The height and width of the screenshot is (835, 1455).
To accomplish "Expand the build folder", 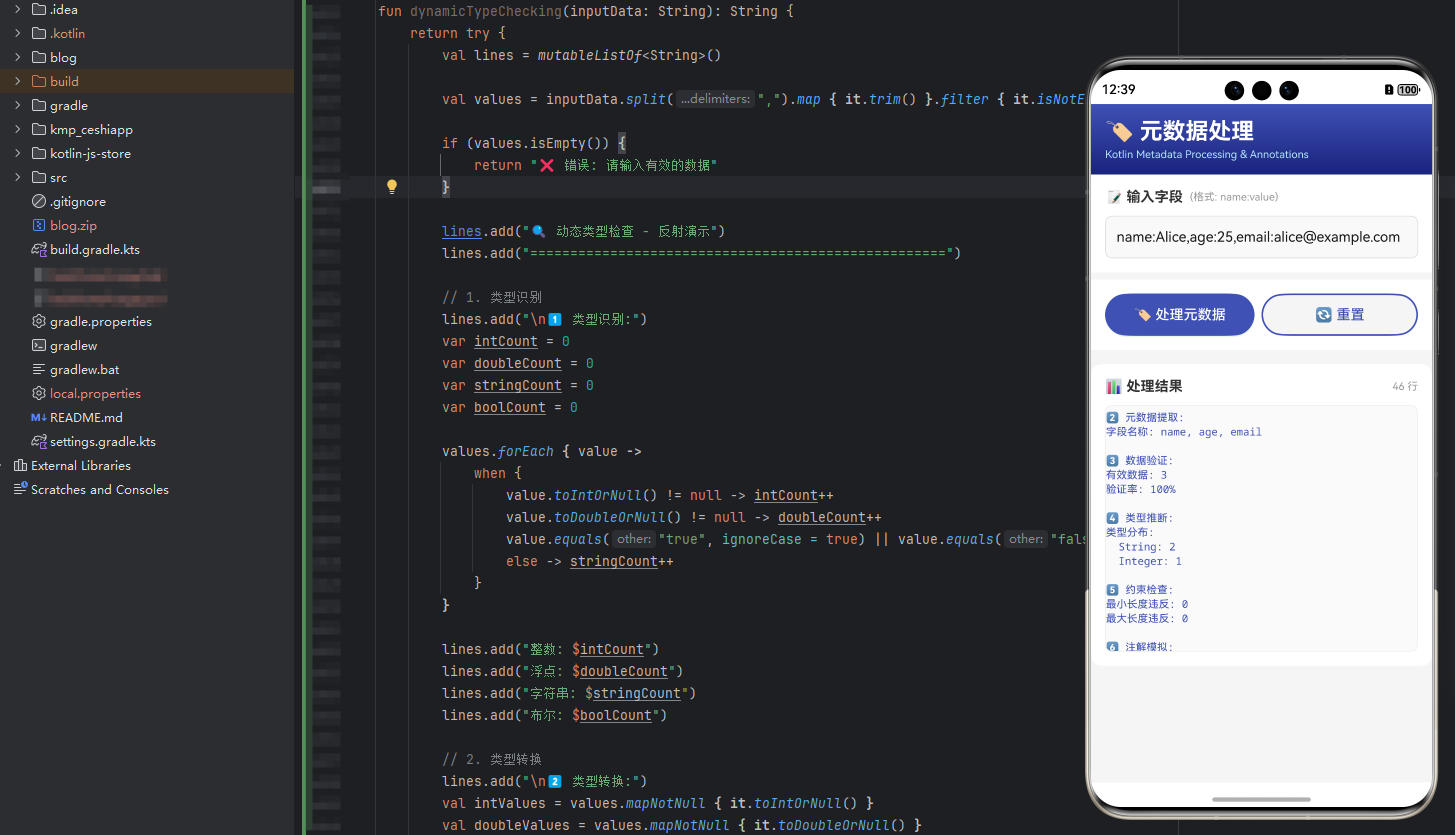I will point(18,81).
